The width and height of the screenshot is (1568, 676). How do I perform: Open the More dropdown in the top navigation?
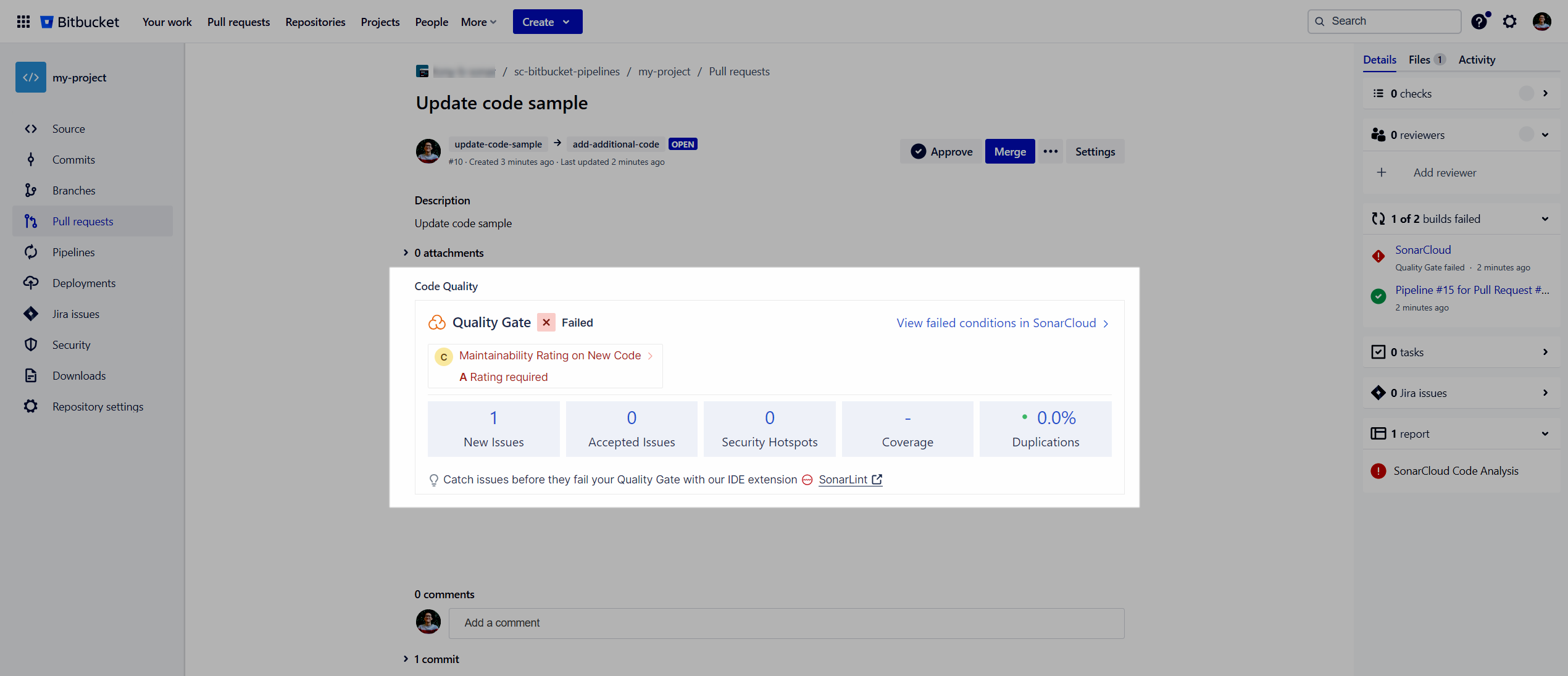pyautogui.click(x=478, y=22)
